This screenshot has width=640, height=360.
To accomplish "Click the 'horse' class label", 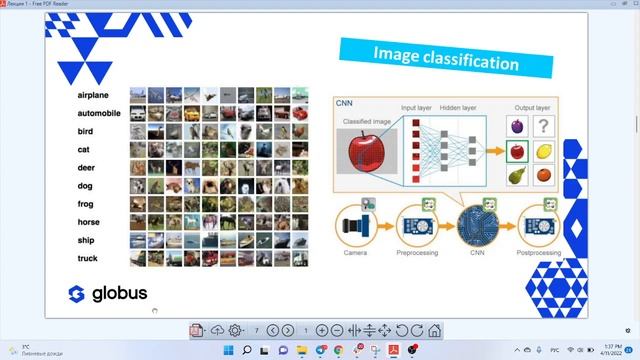I will (89, 222).
